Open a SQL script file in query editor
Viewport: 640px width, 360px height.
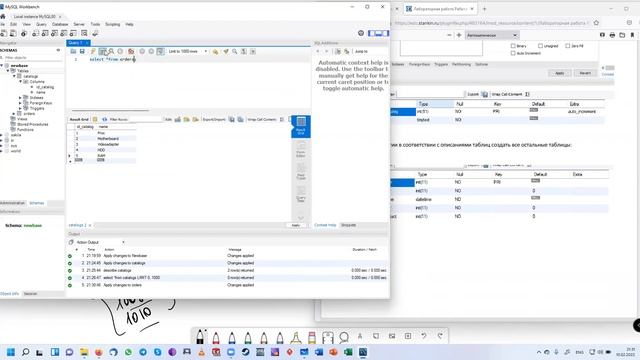(73, 51)
